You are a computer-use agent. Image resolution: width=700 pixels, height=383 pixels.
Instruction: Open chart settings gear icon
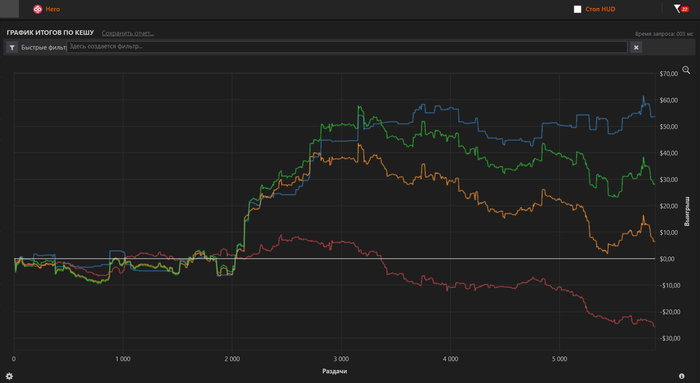9,376
